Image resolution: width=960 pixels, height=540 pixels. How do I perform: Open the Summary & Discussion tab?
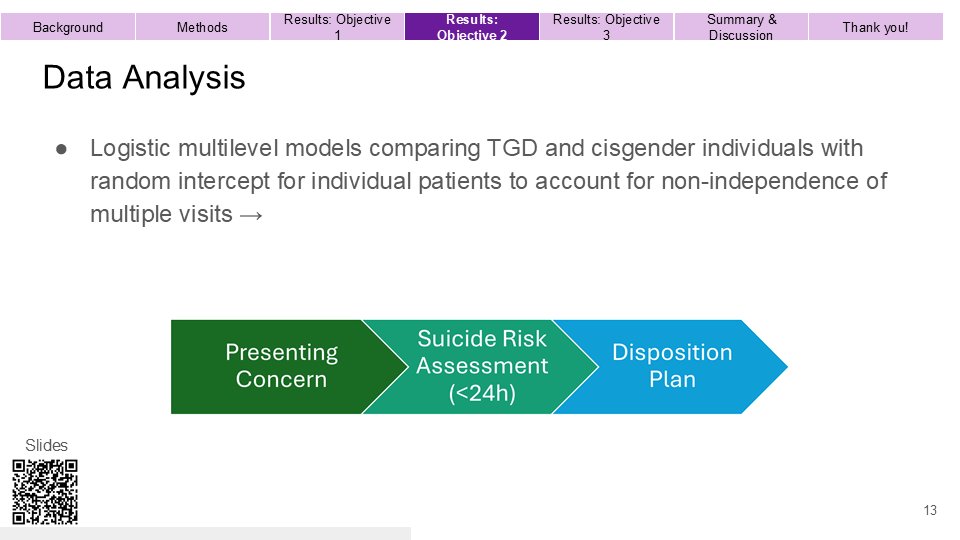(x=741, y=27)
